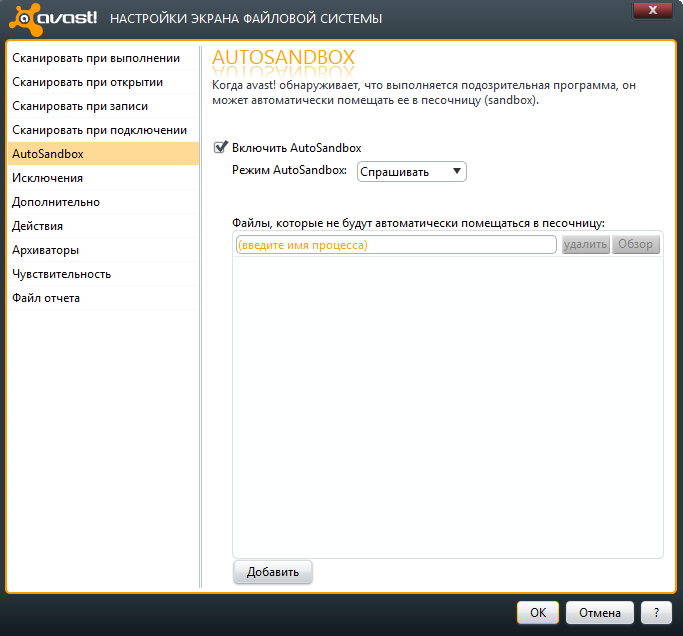Toggle the Включить AutoSandbox checkbox
This screenshot has width=683, height=636.
click(220, 148)
